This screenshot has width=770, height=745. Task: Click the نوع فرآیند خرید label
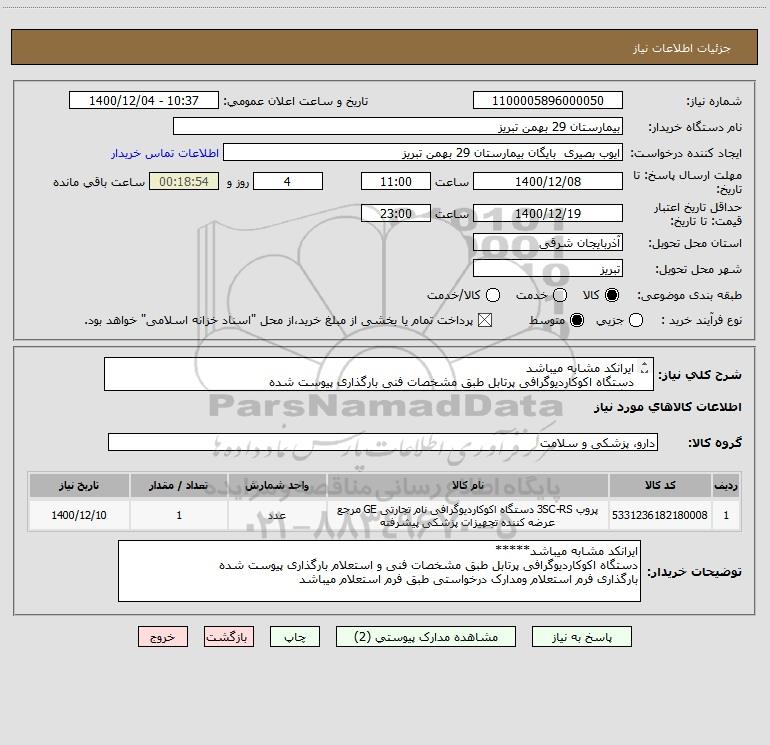pyautogui.click(x=701, y=320)
